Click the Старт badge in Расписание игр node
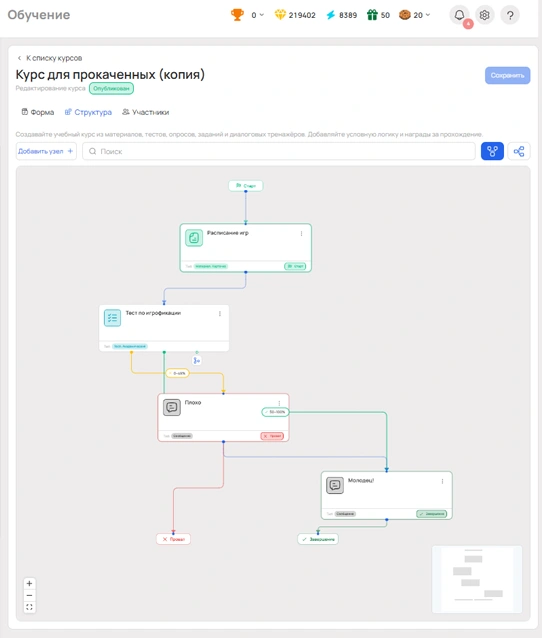This screenshot has height=638, width=542. (x=295, y=266)
